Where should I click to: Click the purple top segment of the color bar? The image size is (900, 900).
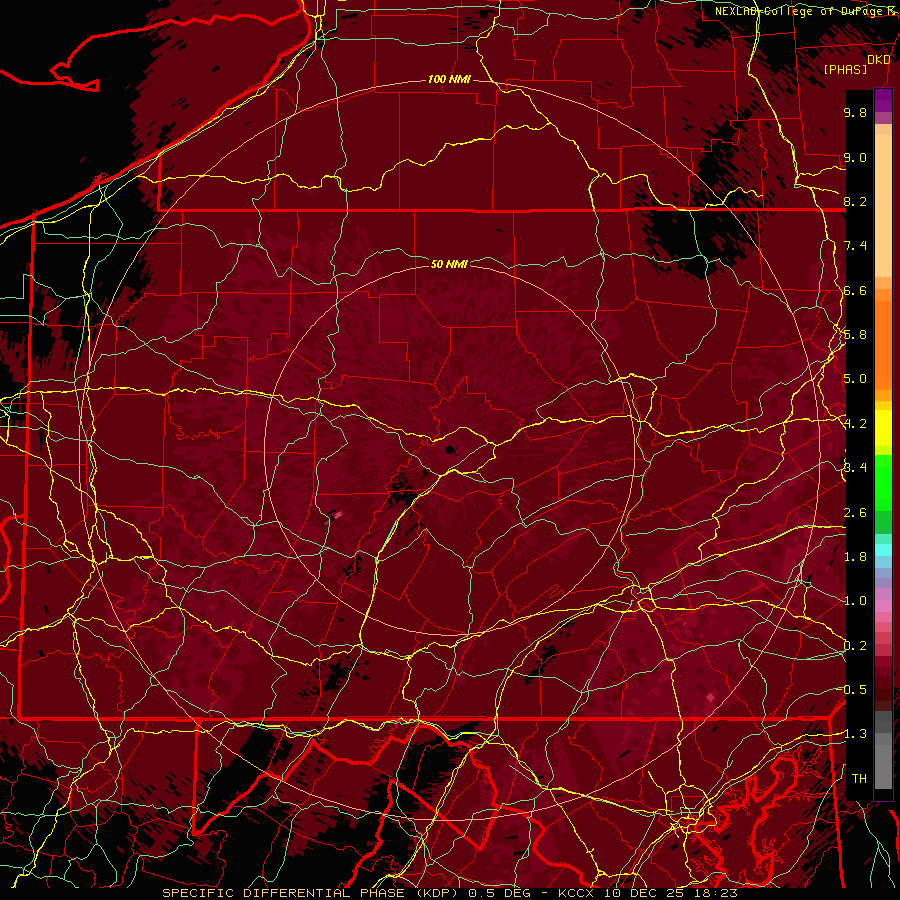[883, 100]
